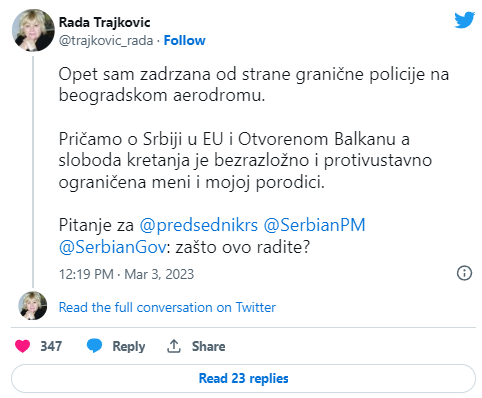Screen dimensions: 482x398
Task: Read the full conversation on Twitter
Action: tap(167, 307)
